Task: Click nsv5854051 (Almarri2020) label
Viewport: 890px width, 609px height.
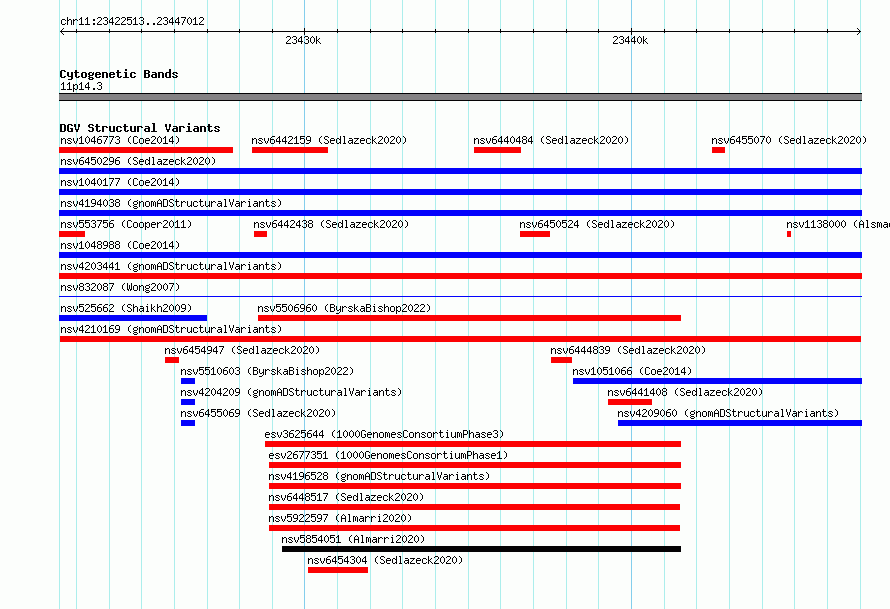Action: pos(353,539)
